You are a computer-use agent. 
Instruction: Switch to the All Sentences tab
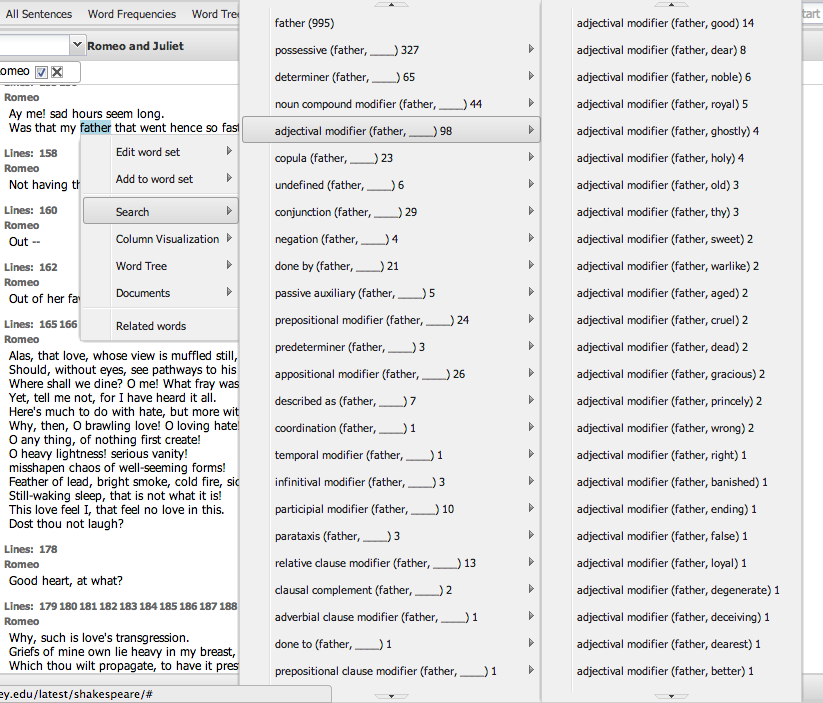coord(39,14)
